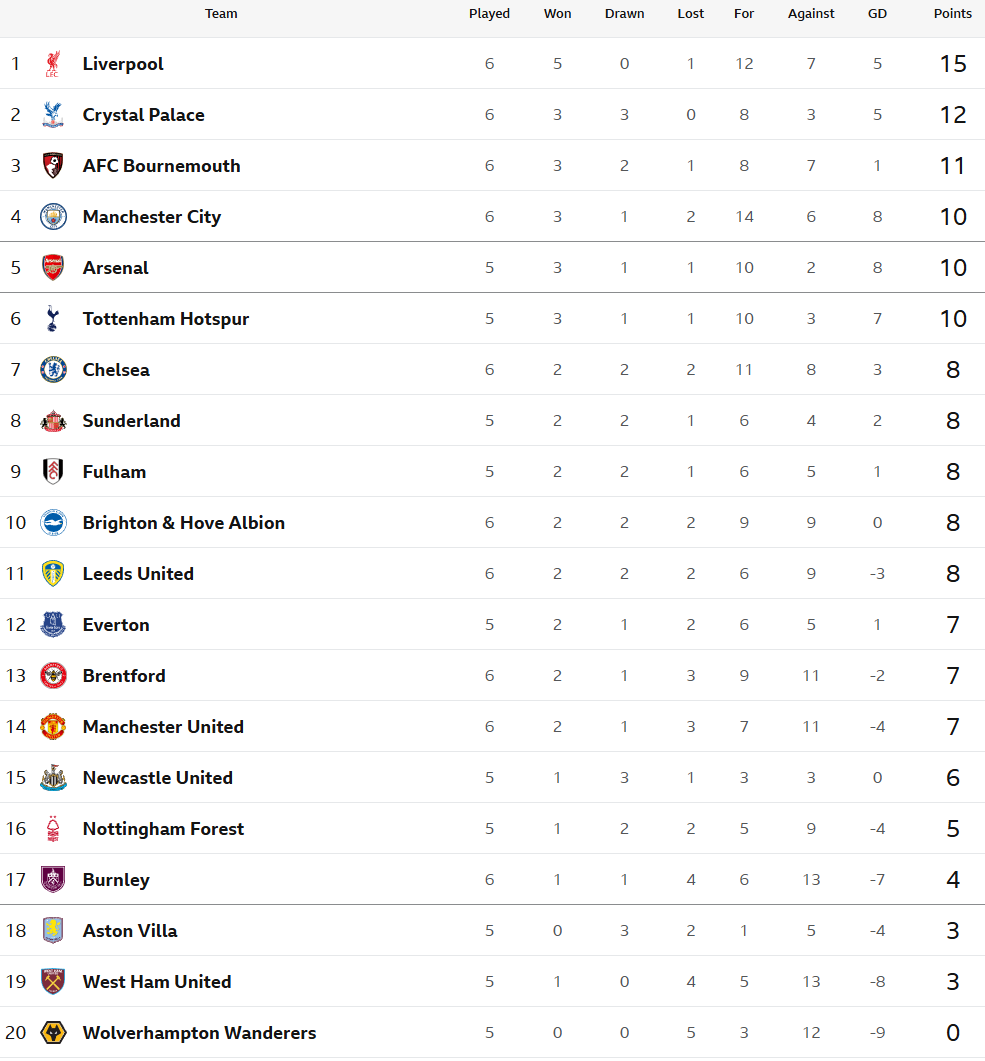The height and width of the screenshot is (1061, 985).
Task: Select the West Ham United badge
Action: click(x=53, y=982)
